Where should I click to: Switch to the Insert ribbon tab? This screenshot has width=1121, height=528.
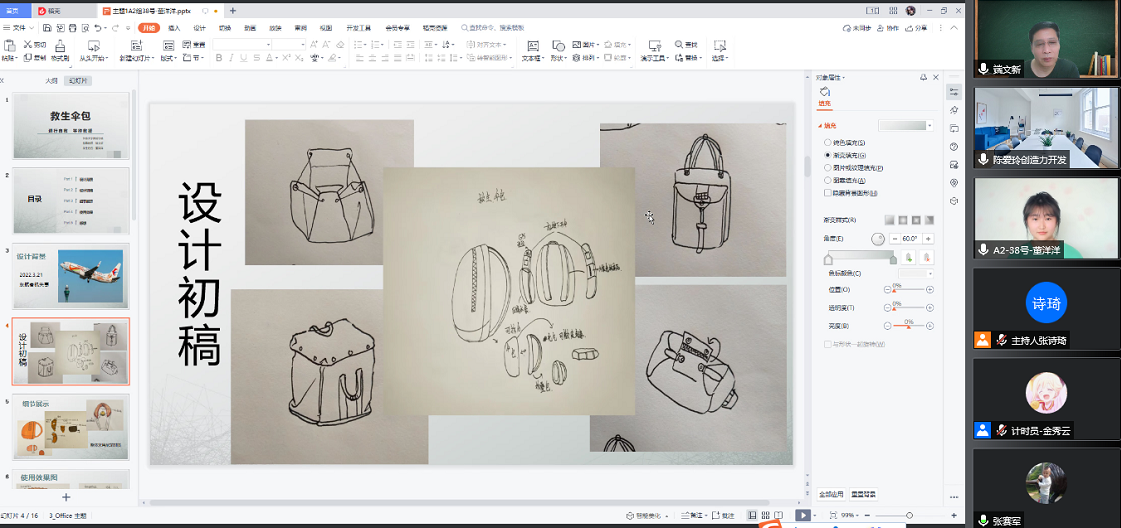coord(174,28)
